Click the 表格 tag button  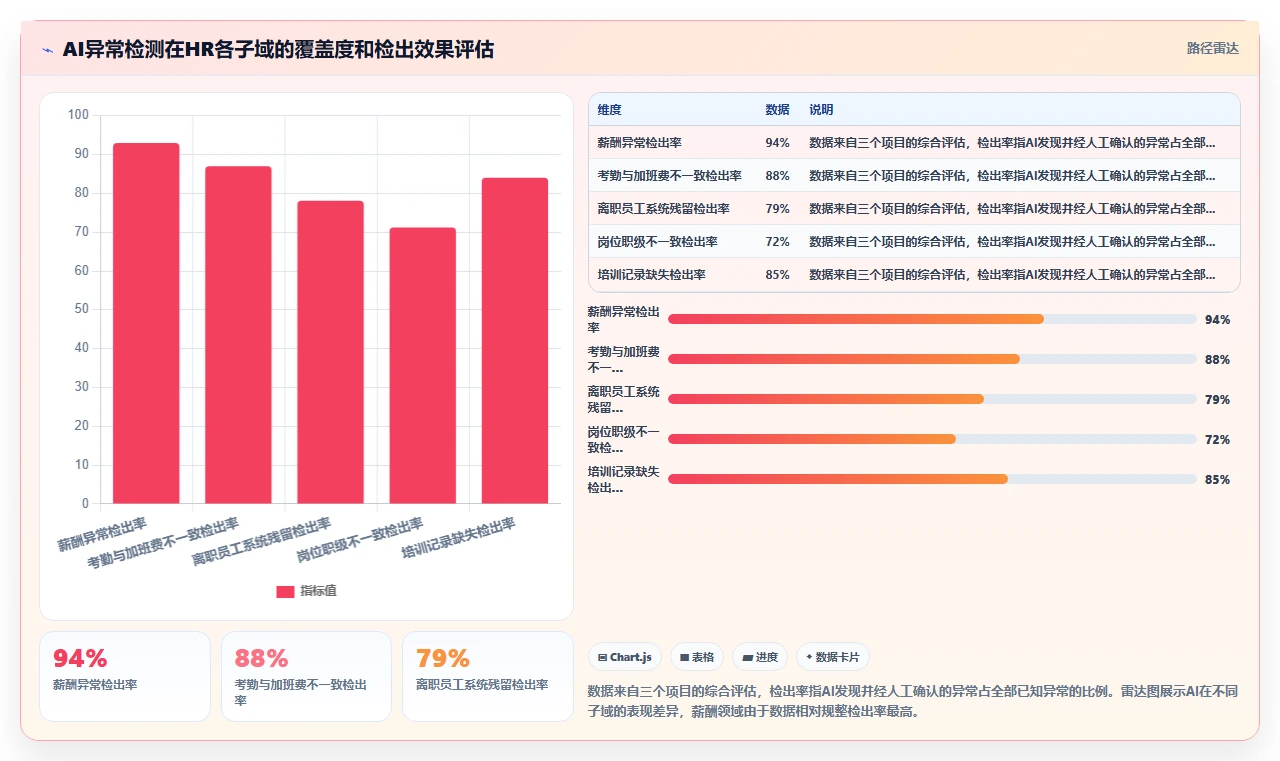697,657
